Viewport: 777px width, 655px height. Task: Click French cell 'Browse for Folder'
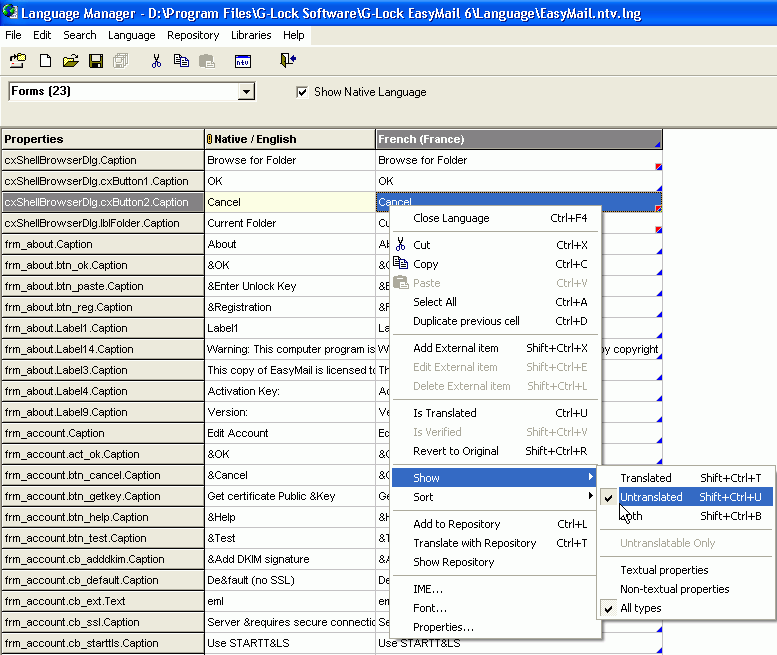pyautogui.click(x=519, y=161)
